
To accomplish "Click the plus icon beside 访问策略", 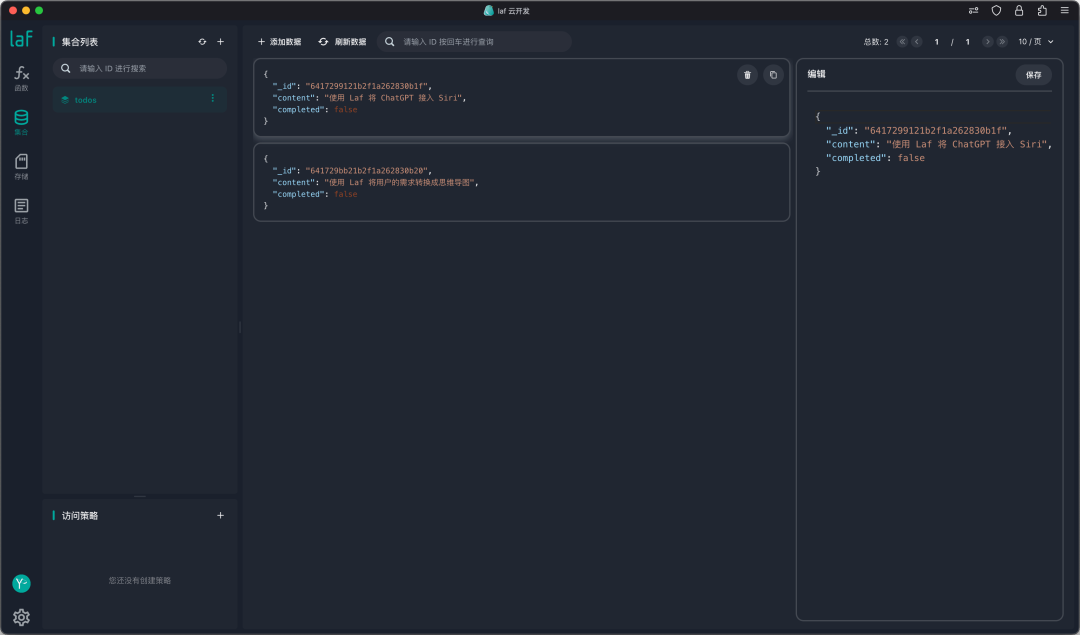I will 221,516.
